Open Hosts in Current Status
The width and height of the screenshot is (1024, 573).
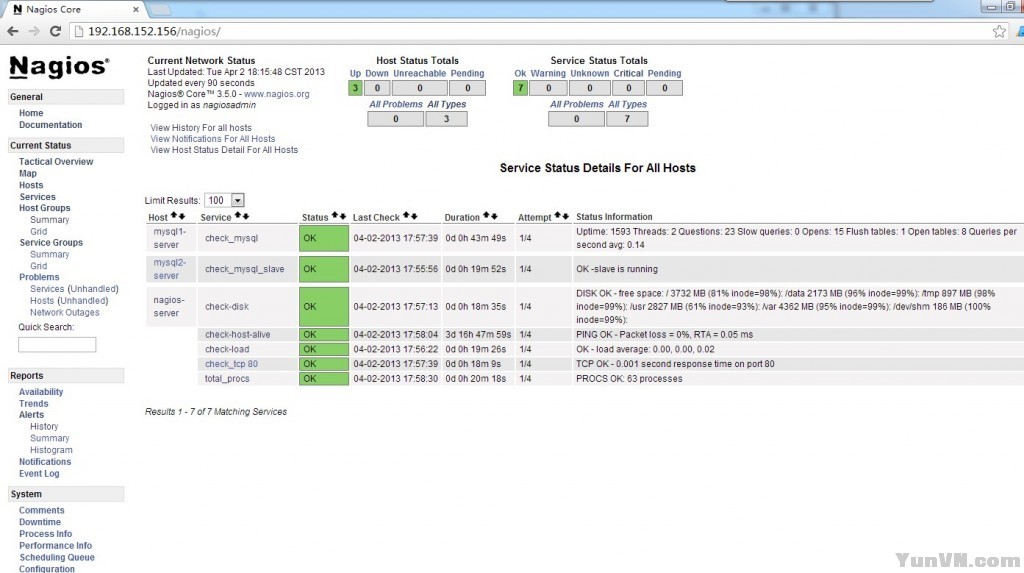click(x=31, y=185)
